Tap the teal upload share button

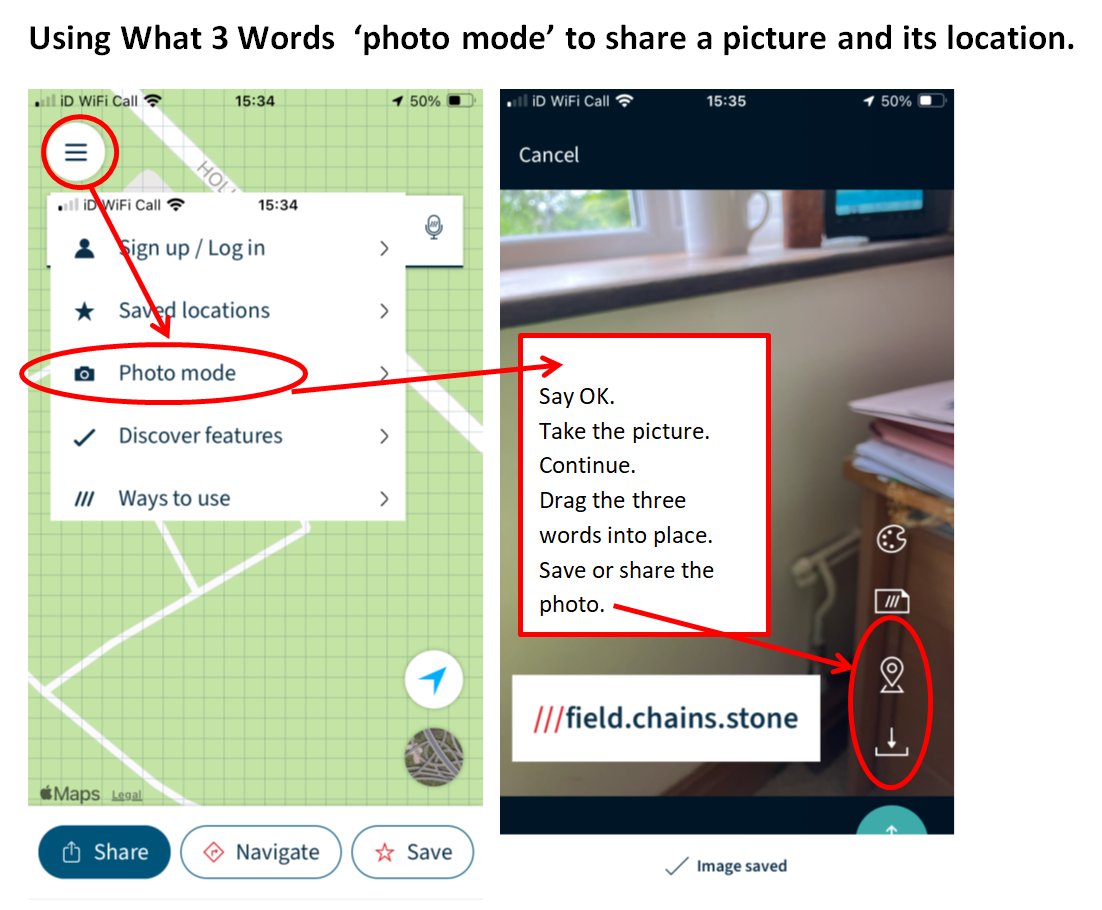[891, 822]
